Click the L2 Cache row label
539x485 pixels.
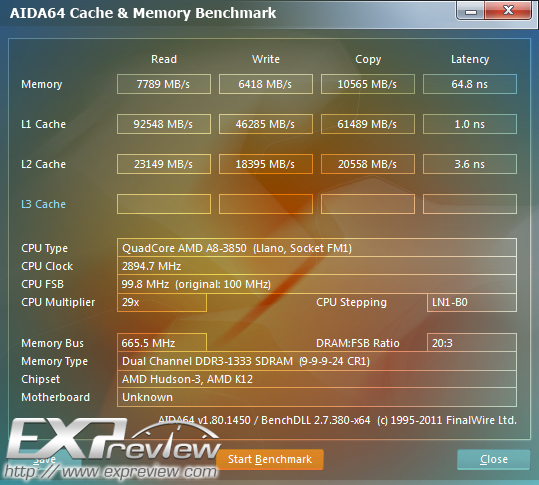point(43,164)
